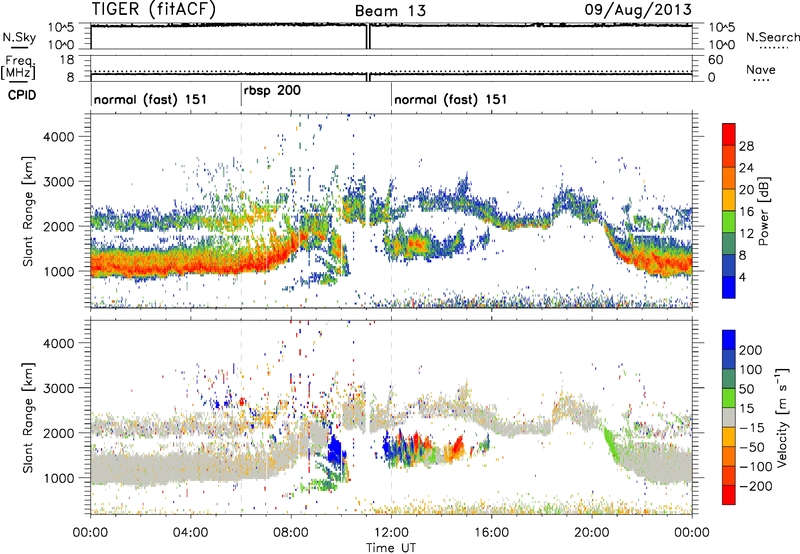Click the TIGER (fitACF) title text
800x554 pixels.
point(154,10)
